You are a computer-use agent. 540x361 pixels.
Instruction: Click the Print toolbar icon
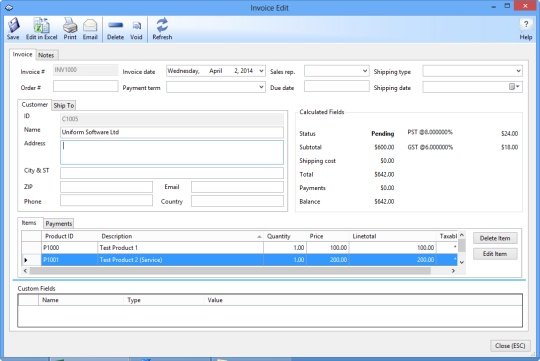[x=70, y=29]
